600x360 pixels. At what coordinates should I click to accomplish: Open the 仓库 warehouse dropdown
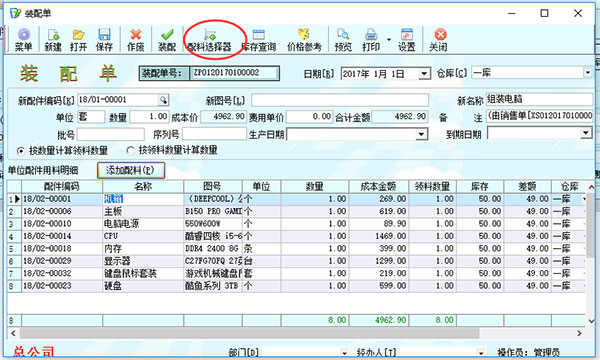(587, 72)
